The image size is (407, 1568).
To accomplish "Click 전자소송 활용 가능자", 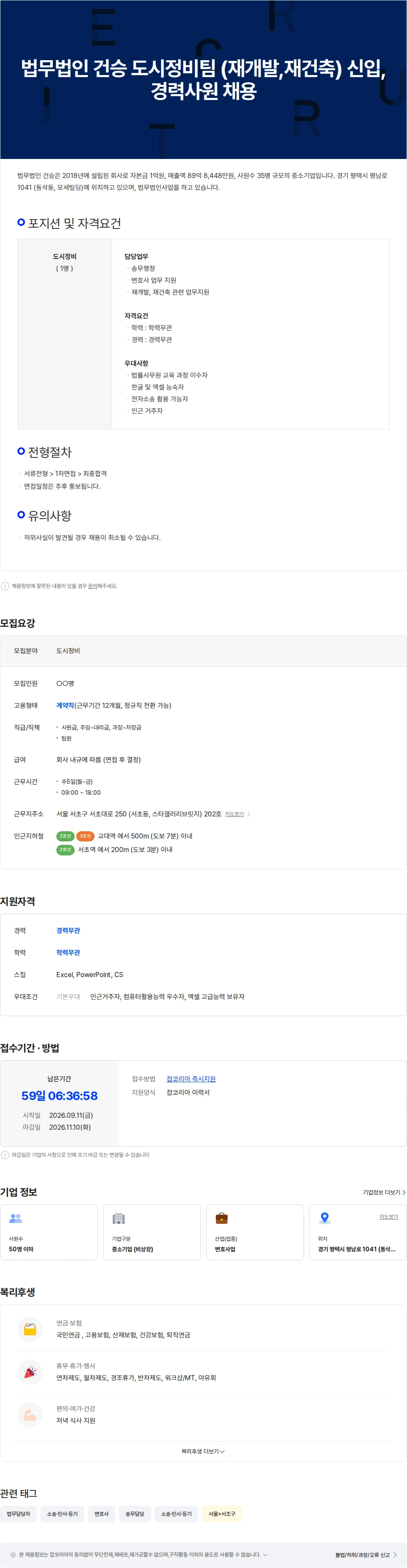I will 159,399.
